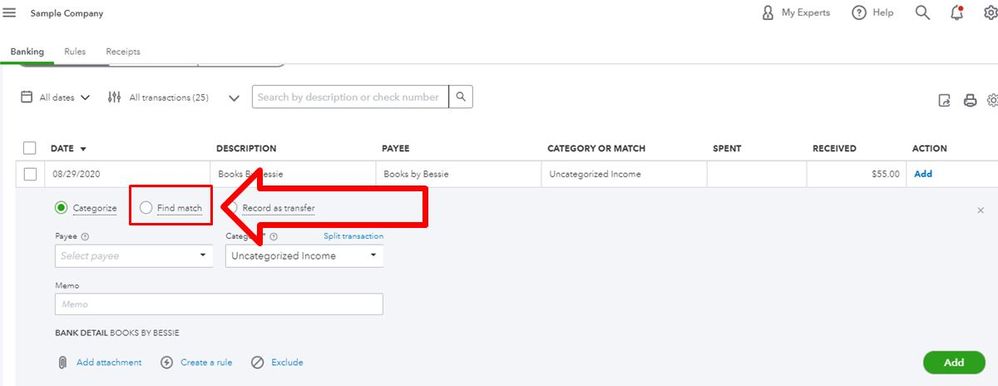Open the All dates filter

(56, 97)
